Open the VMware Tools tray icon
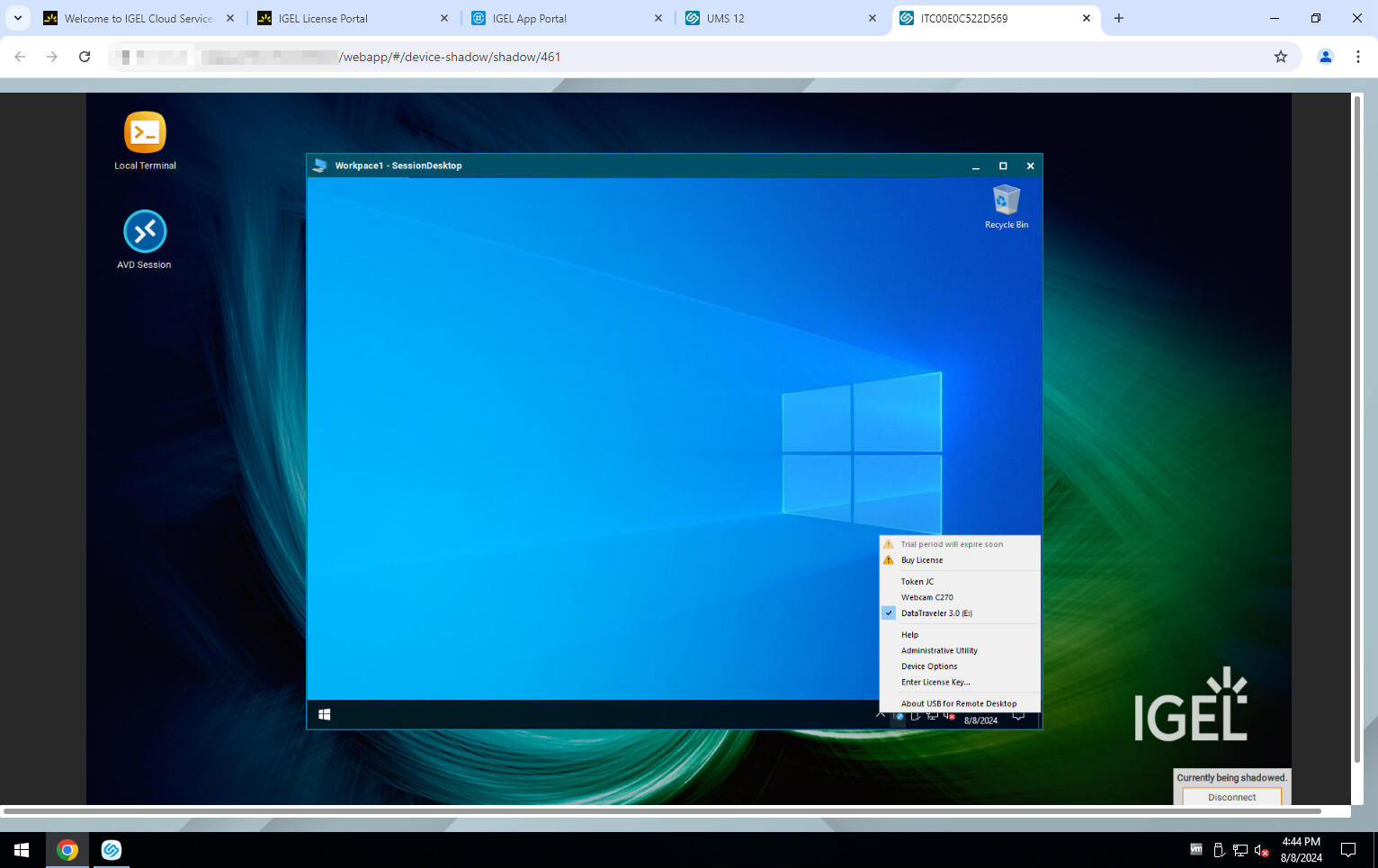The height and width of the screenshot is (868, 1378). [x=1195, y=849]
